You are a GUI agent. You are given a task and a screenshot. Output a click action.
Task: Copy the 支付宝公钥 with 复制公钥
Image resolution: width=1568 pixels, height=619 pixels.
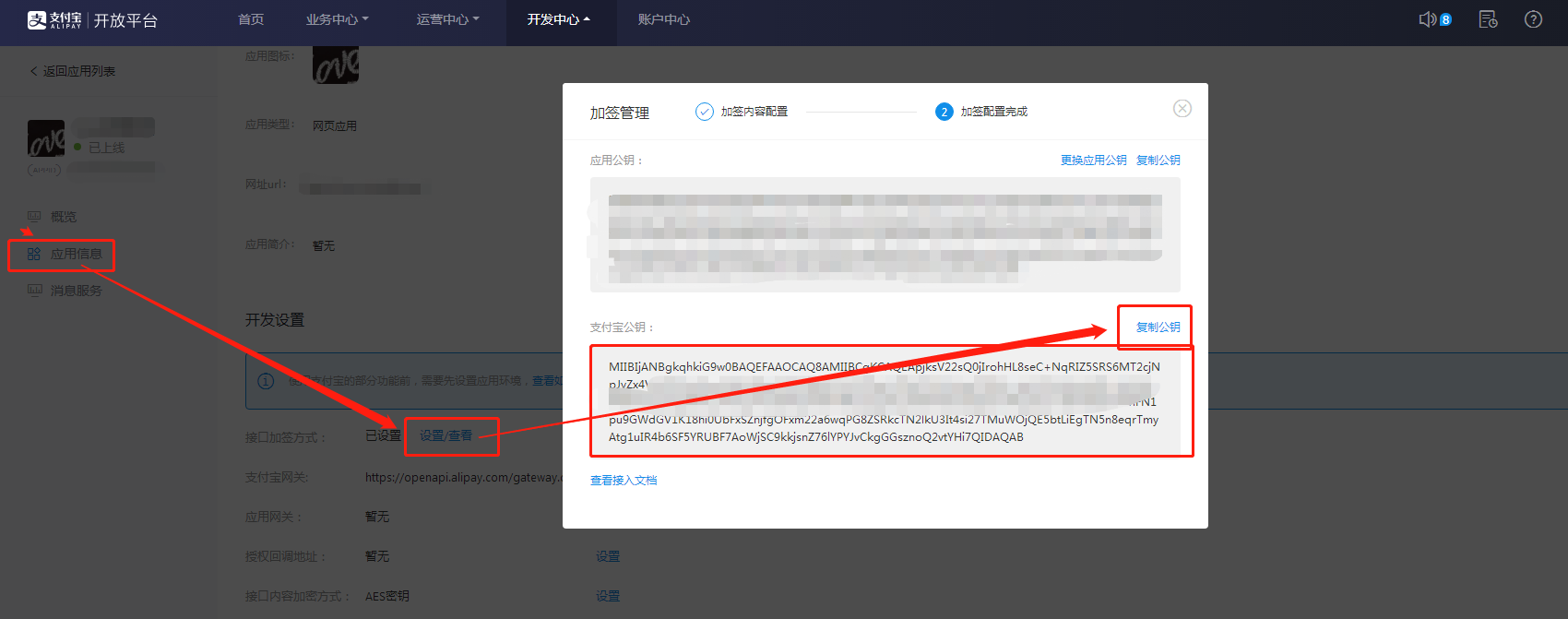tap(1158, 327)
